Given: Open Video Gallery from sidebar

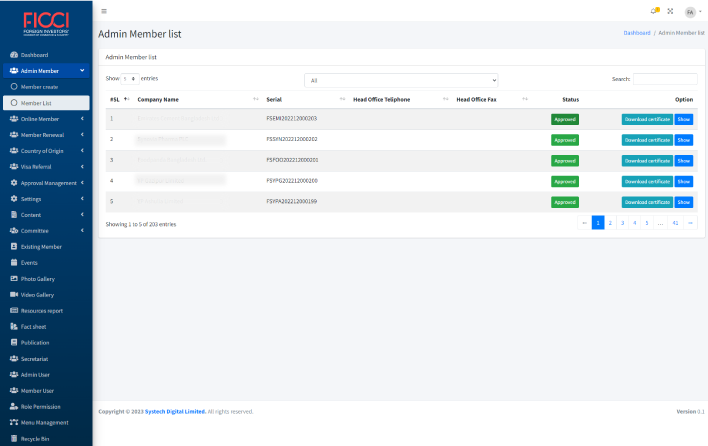Looking at the screenshot, I should [x=37, y=295].
